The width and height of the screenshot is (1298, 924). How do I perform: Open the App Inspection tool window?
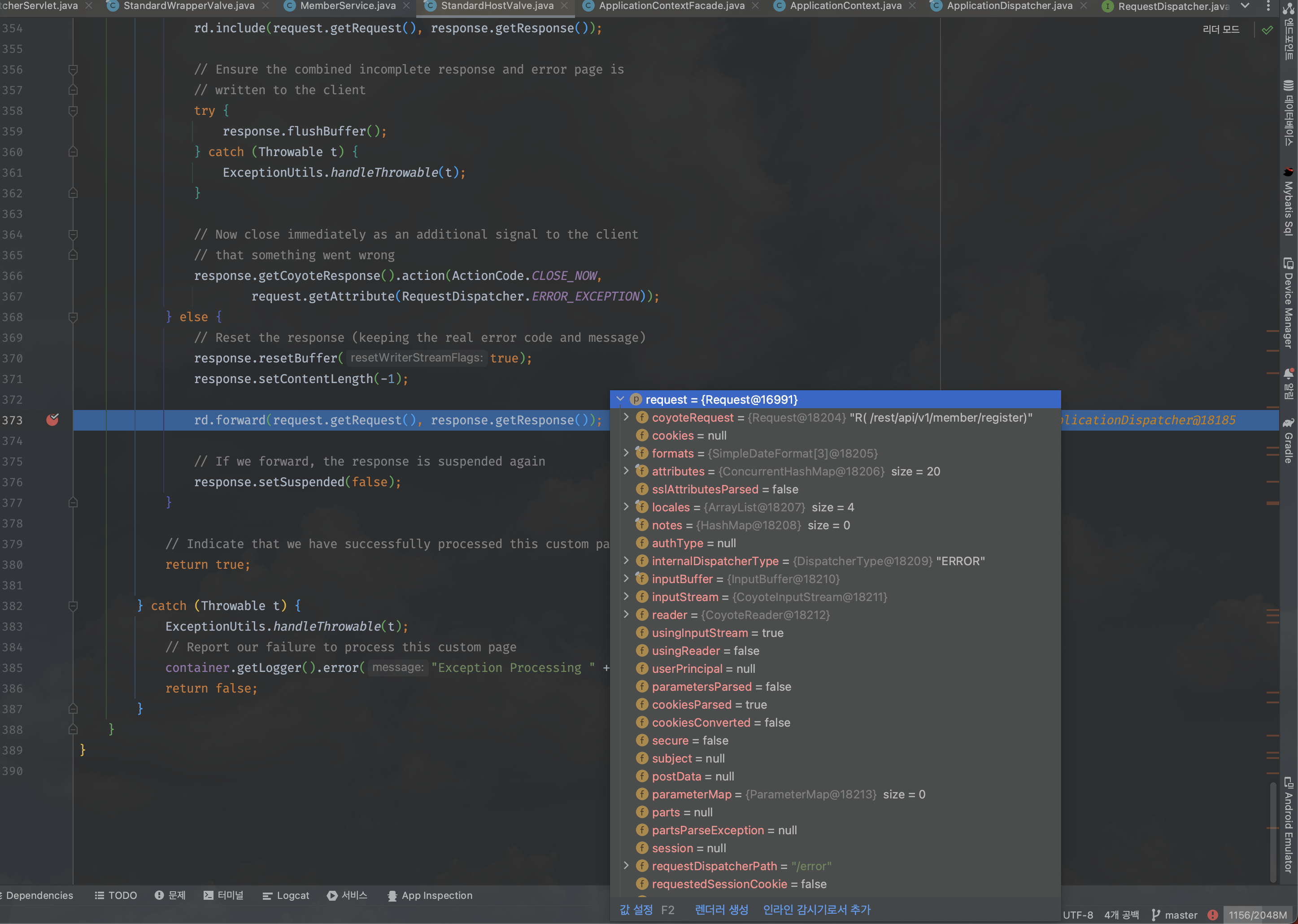click(430, 895)
